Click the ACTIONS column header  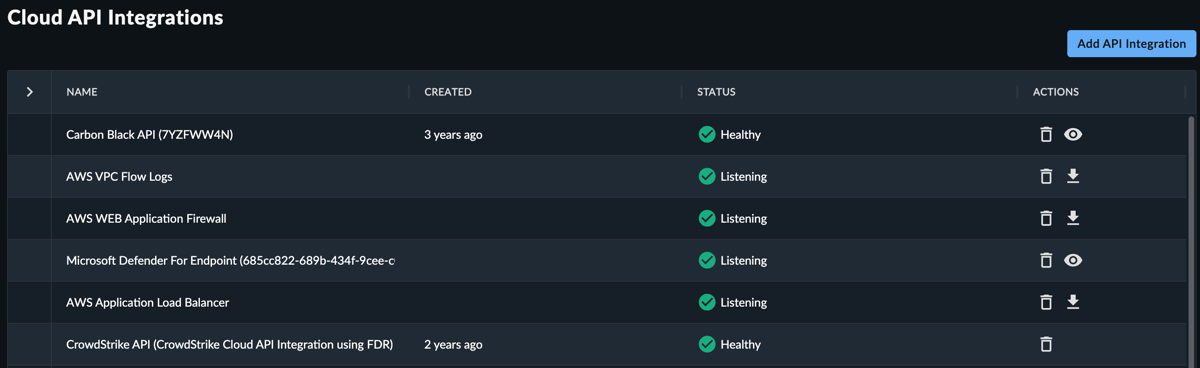(1056, 92)
